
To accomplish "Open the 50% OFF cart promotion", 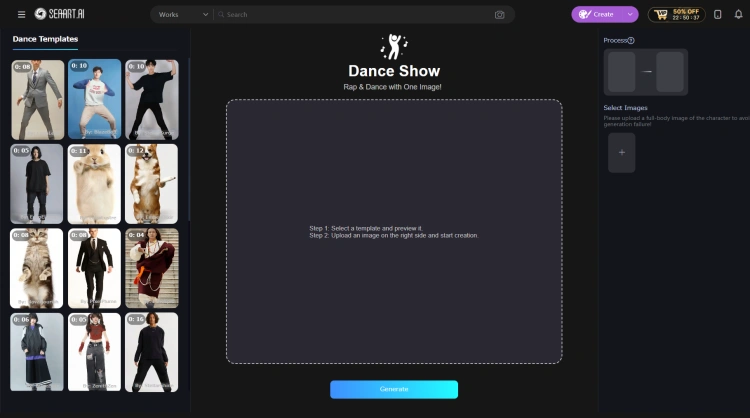I will [676, 14].
